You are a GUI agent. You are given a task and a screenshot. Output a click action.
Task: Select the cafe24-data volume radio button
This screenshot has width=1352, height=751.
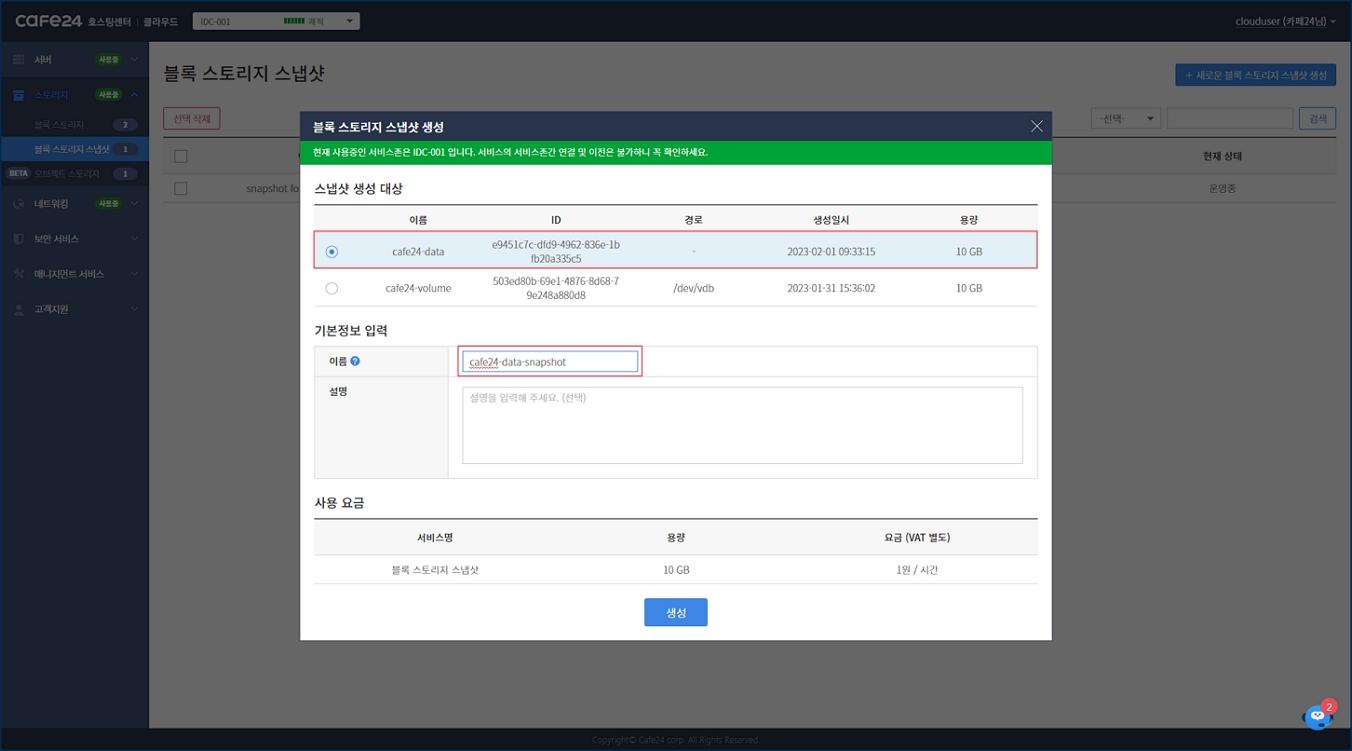pos(332,252)
